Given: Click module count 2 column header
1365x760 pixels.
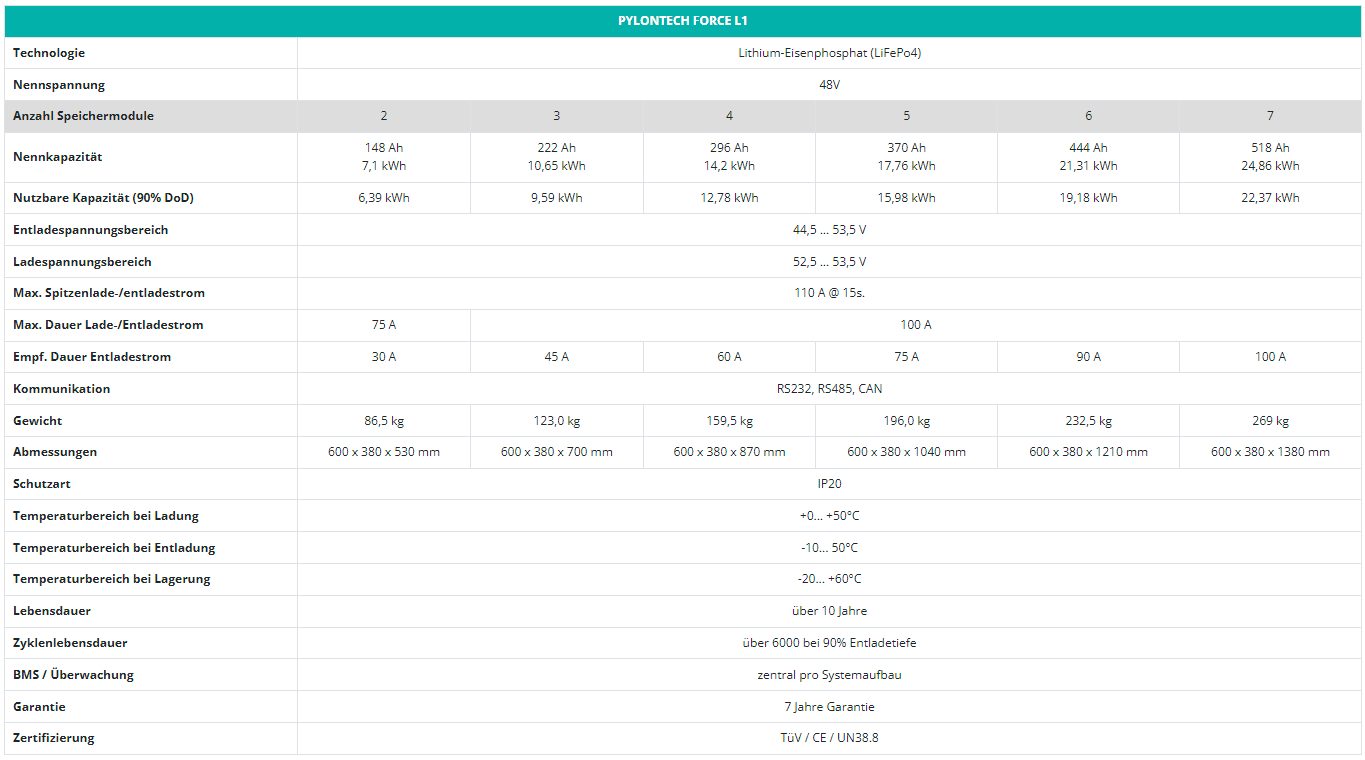Looking at the screenshot, I should 384,116.
